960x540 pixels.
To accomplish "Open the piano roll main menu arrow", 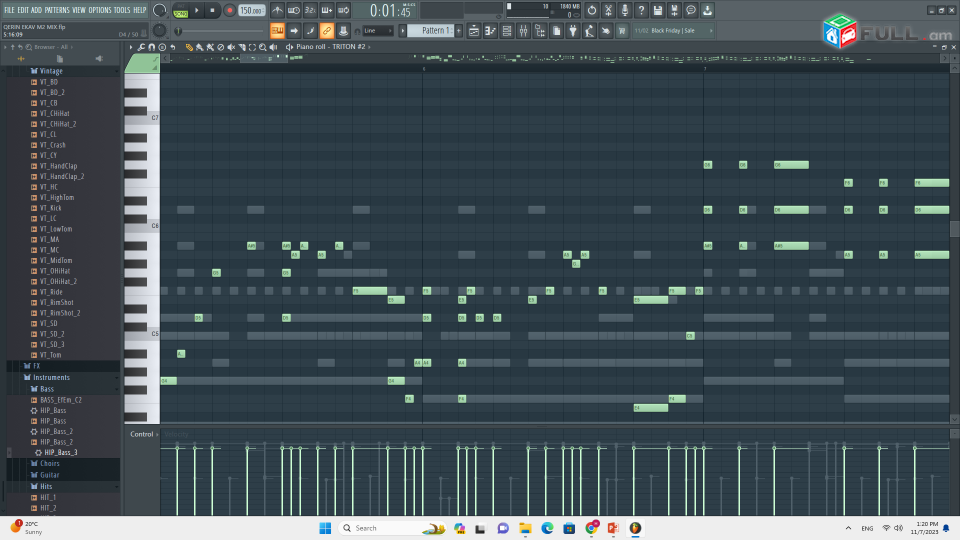I will (131, 47).
